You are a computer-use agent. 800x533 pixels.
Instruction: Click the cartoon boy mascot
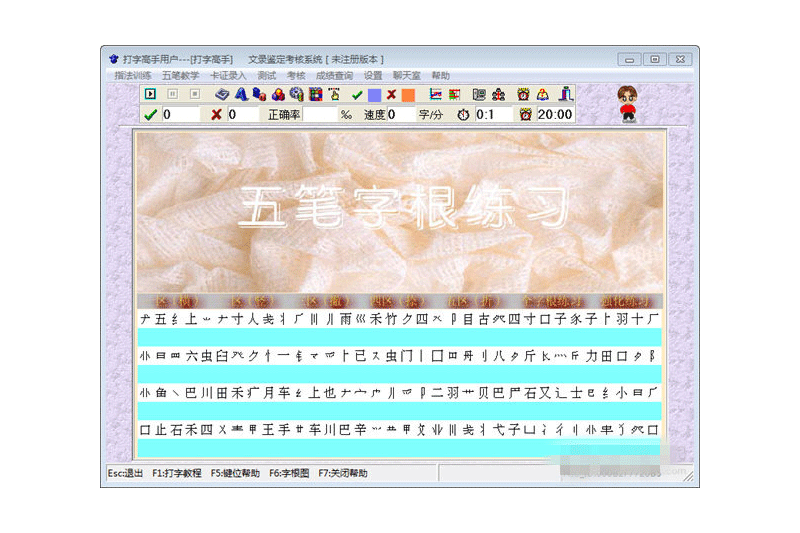pyautogui.click(x=628, y=104)
